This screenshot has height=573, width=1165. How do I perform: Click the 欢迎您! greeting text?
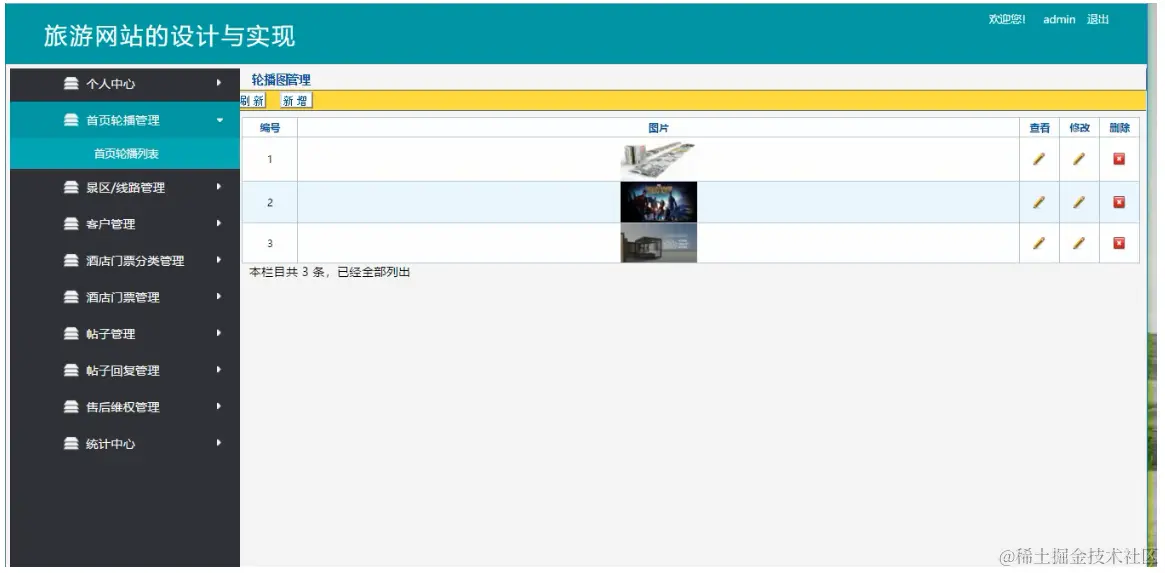[1007, 19]
